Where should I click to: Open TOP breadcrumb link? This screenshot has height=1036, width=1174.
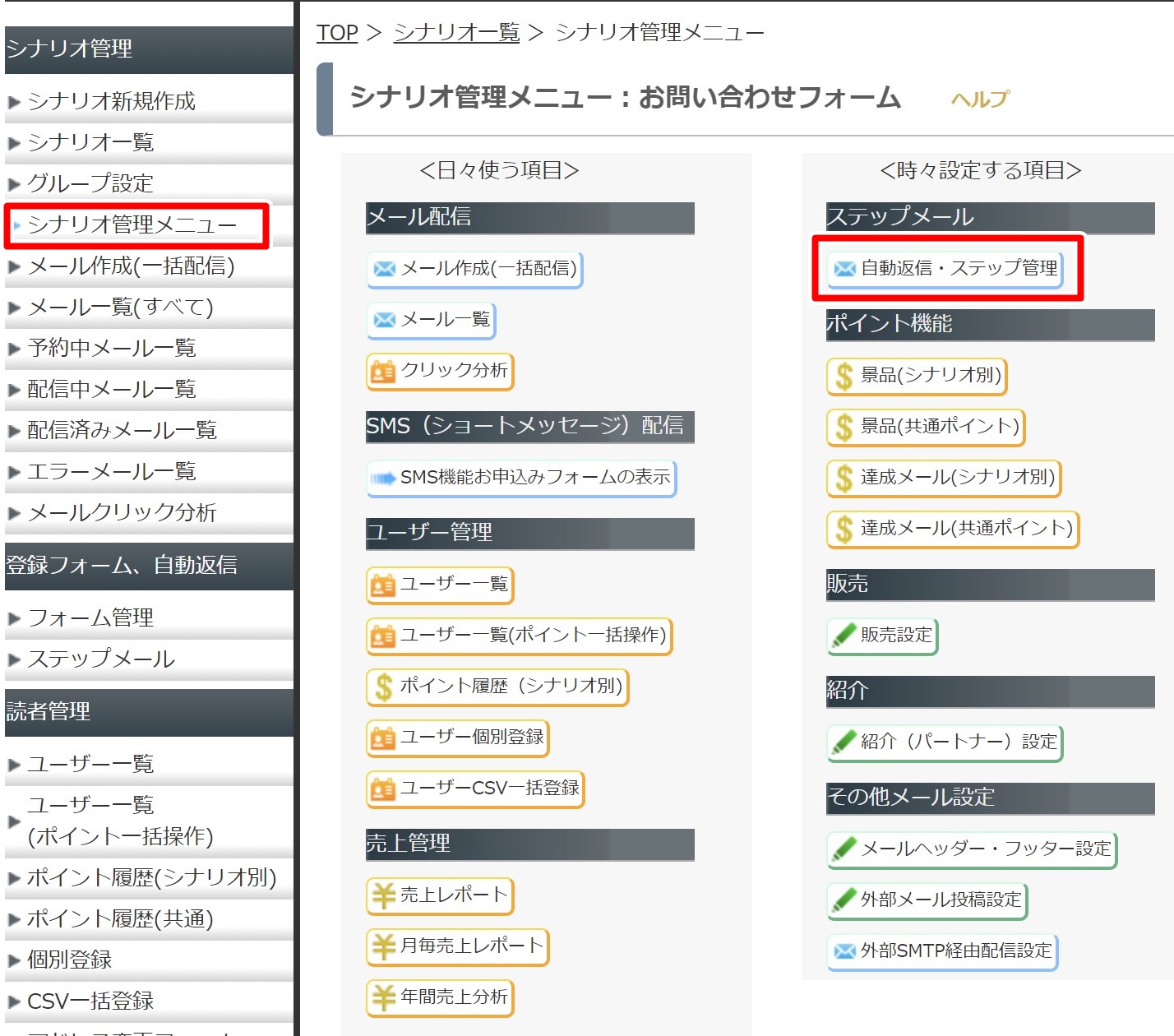coord(337,33)
